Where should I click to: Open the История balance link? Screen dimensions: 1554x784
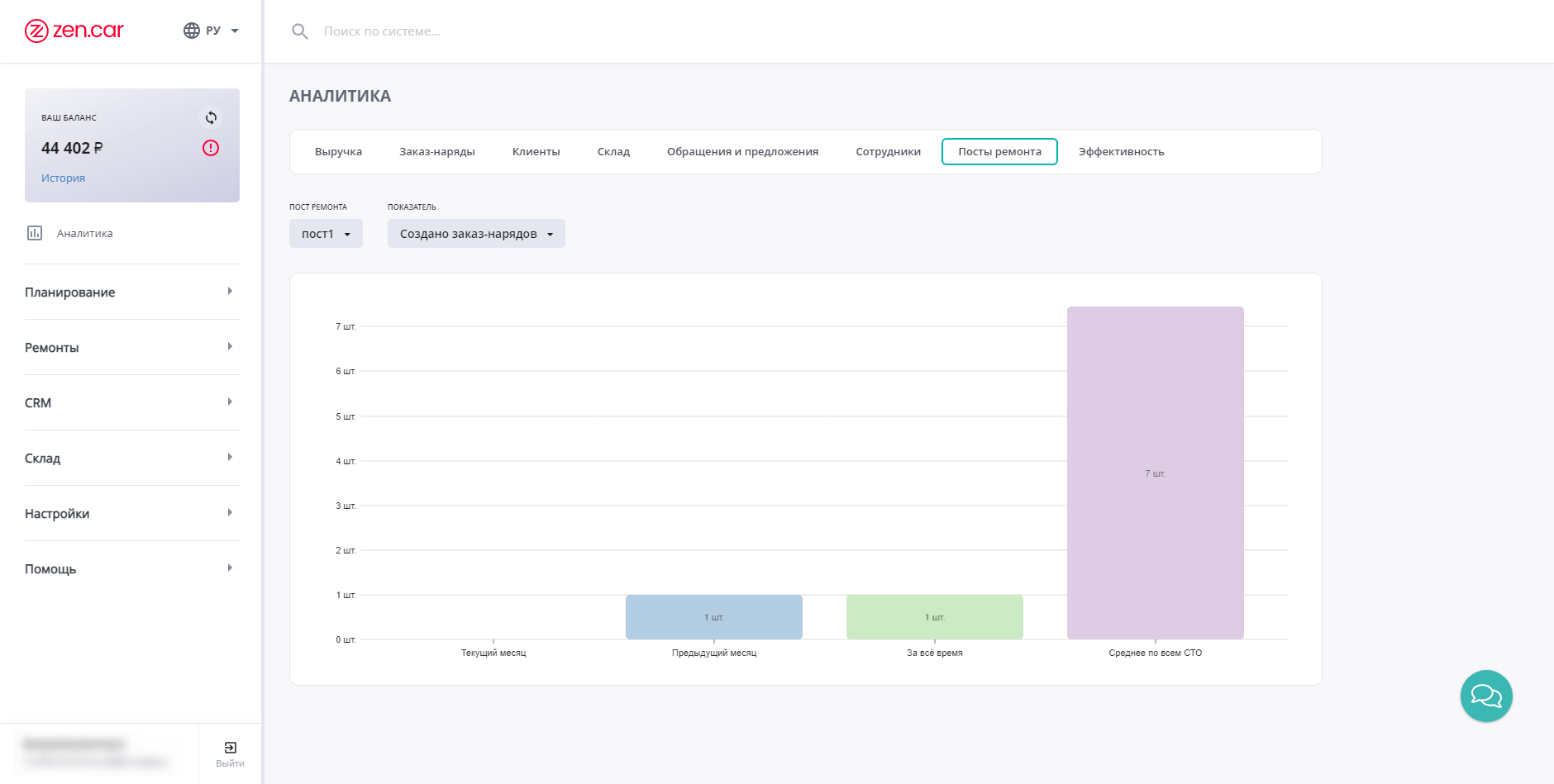63,178
